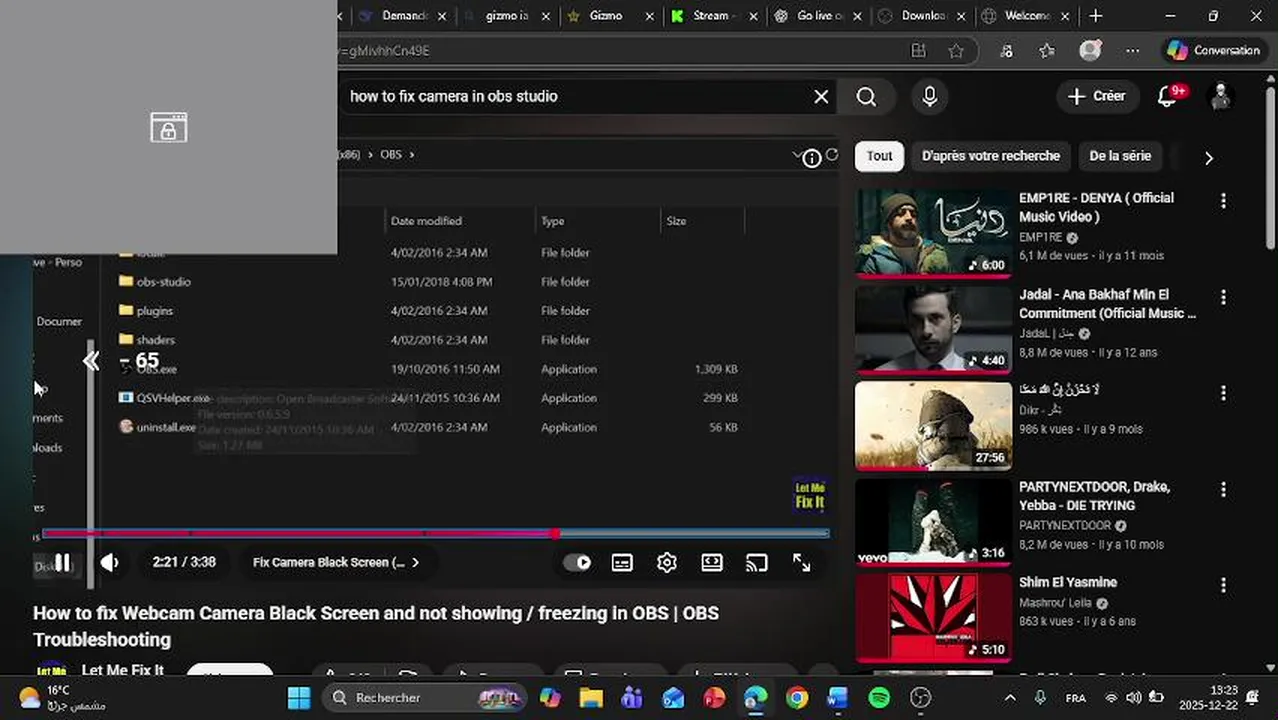The width and height of the screenshot is (1278, 720).
Task: Open Word from taskbar
Action: 838,698
